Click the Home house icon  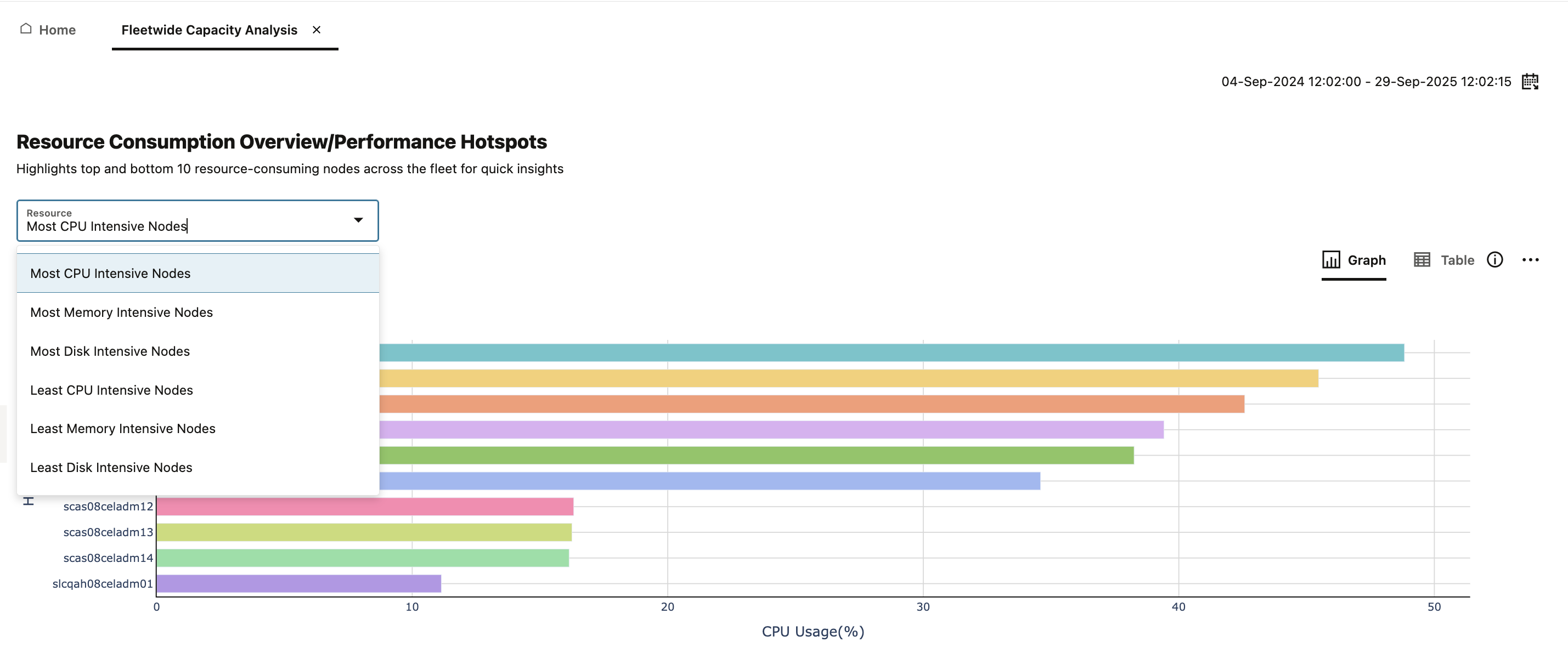click(x=26, y=28)
